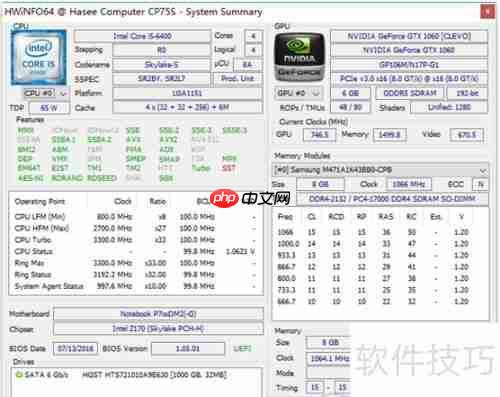
Task: Click the GDDR5 SDRAM memory type field
Action: (410, 93)
